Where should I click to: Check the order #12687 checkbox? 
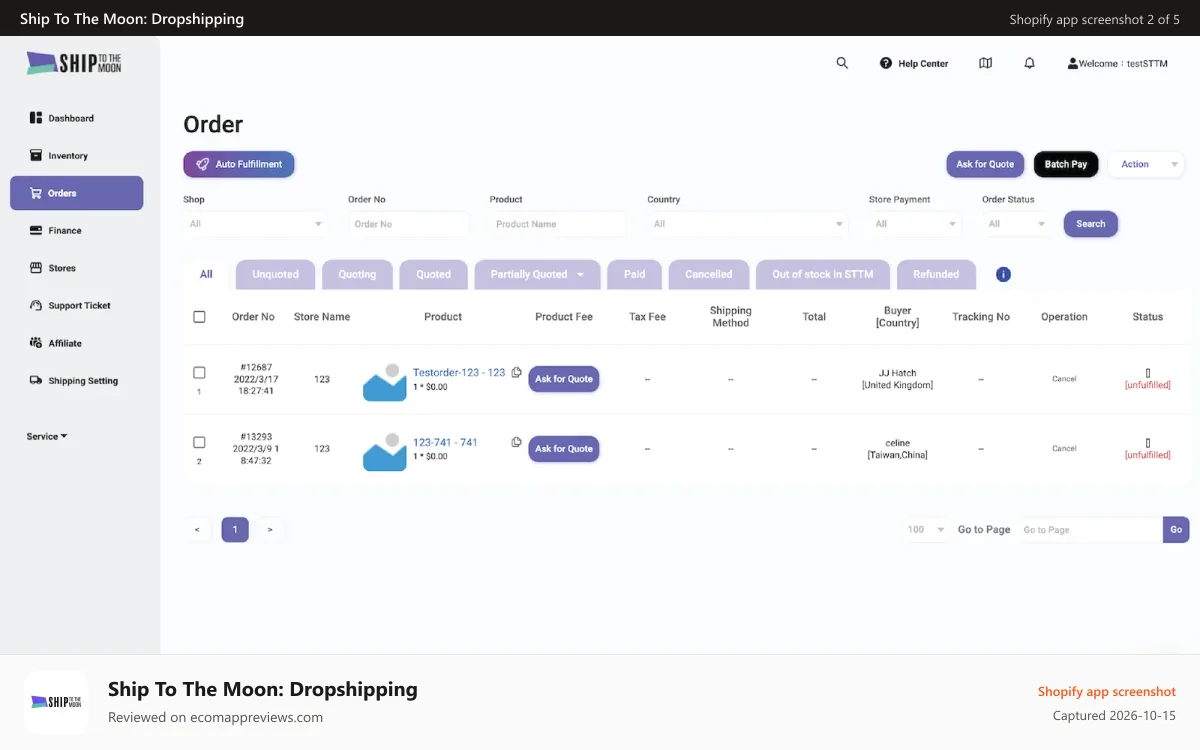click(199, 373)
